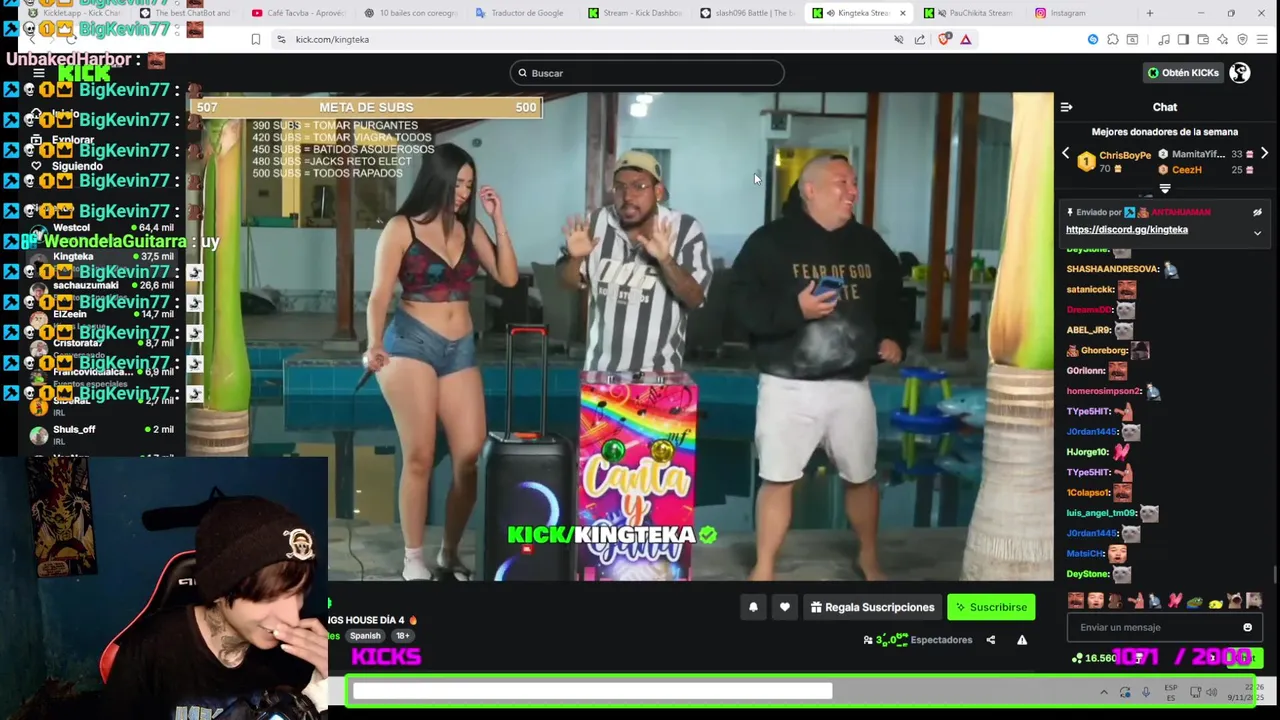Viewport: 1280px width, 720px height.
Task: Open the extensions puzzle icon
Action: click(1113, 39)
